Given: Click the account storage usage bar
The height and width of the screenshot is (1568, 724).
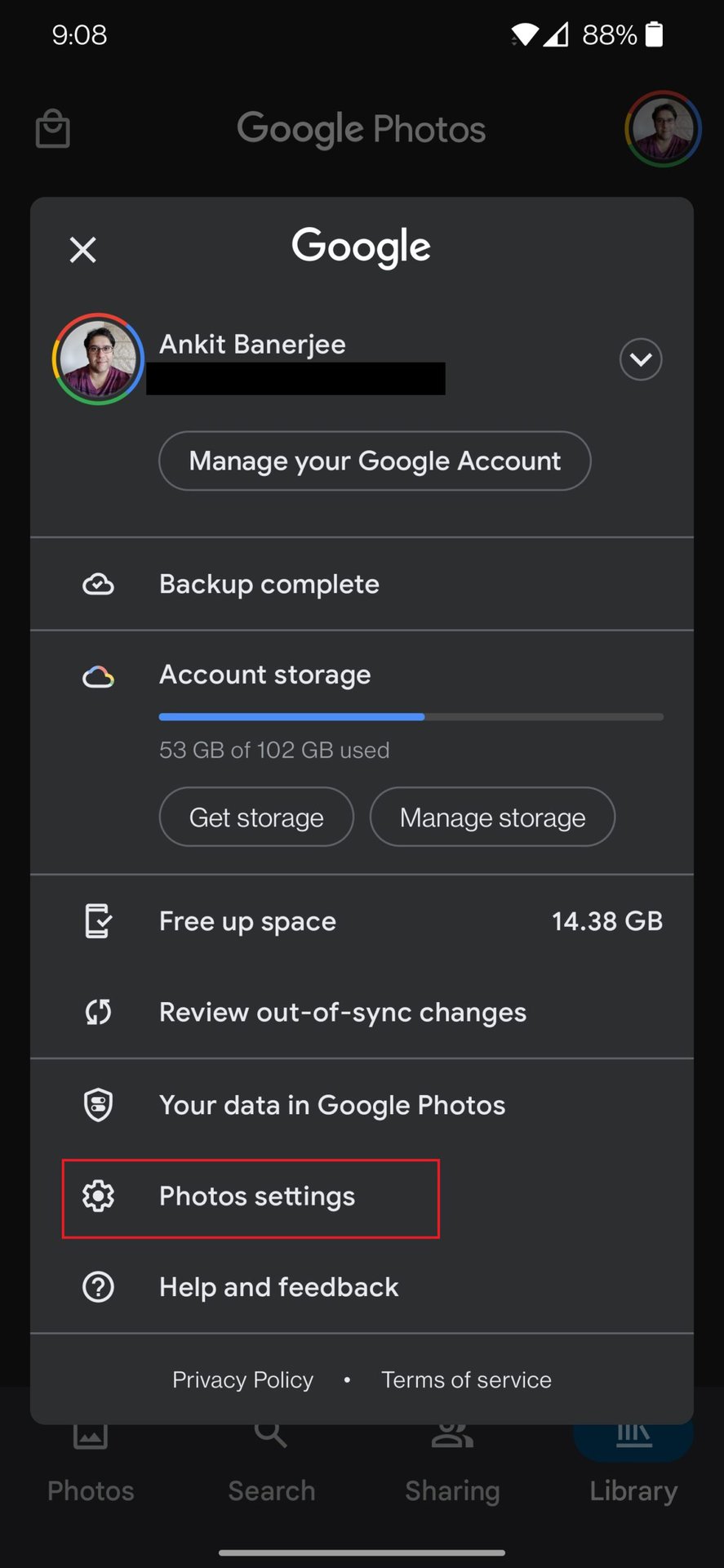Looking at the screenshot, I should 411,717.
